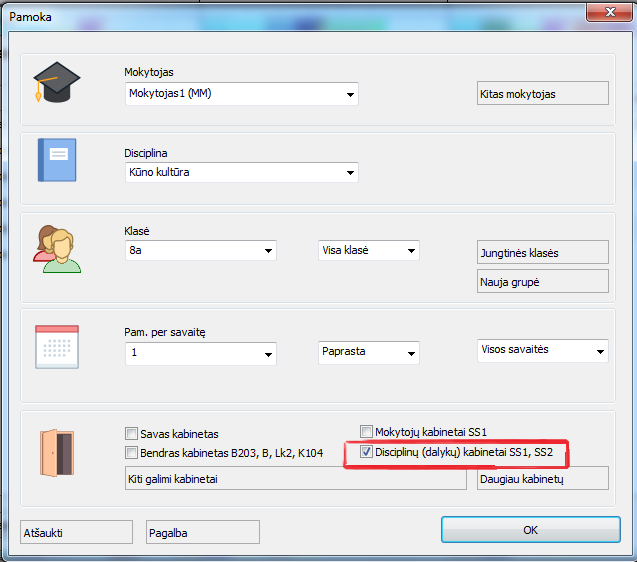637x562 pixels.
Task: Expand the Visa klasė group dropdown
Action: (410, 251)
